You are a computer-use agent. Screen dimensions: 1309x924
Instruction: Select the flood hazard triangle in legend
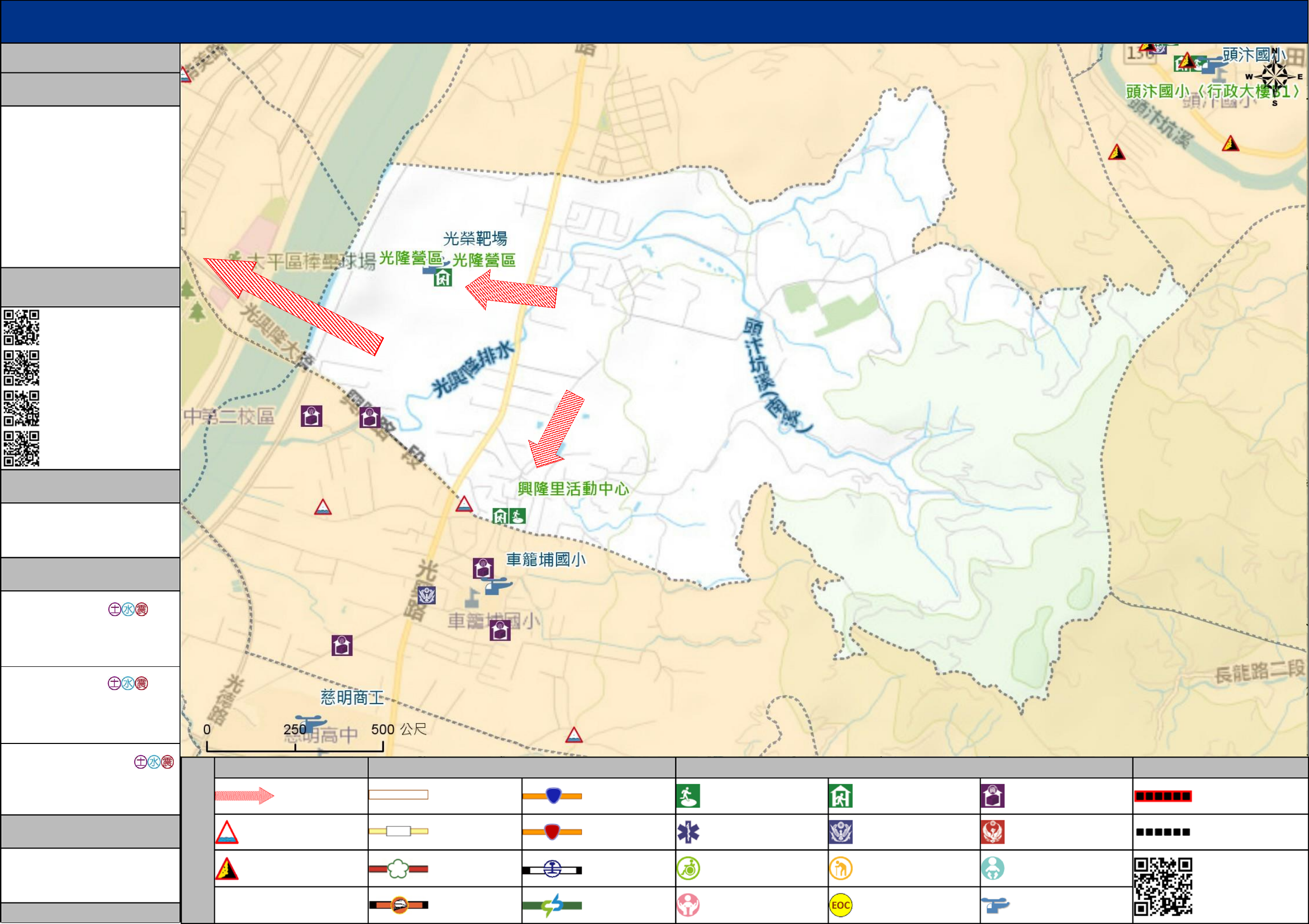pyautogui.click(x=227, y=832)
